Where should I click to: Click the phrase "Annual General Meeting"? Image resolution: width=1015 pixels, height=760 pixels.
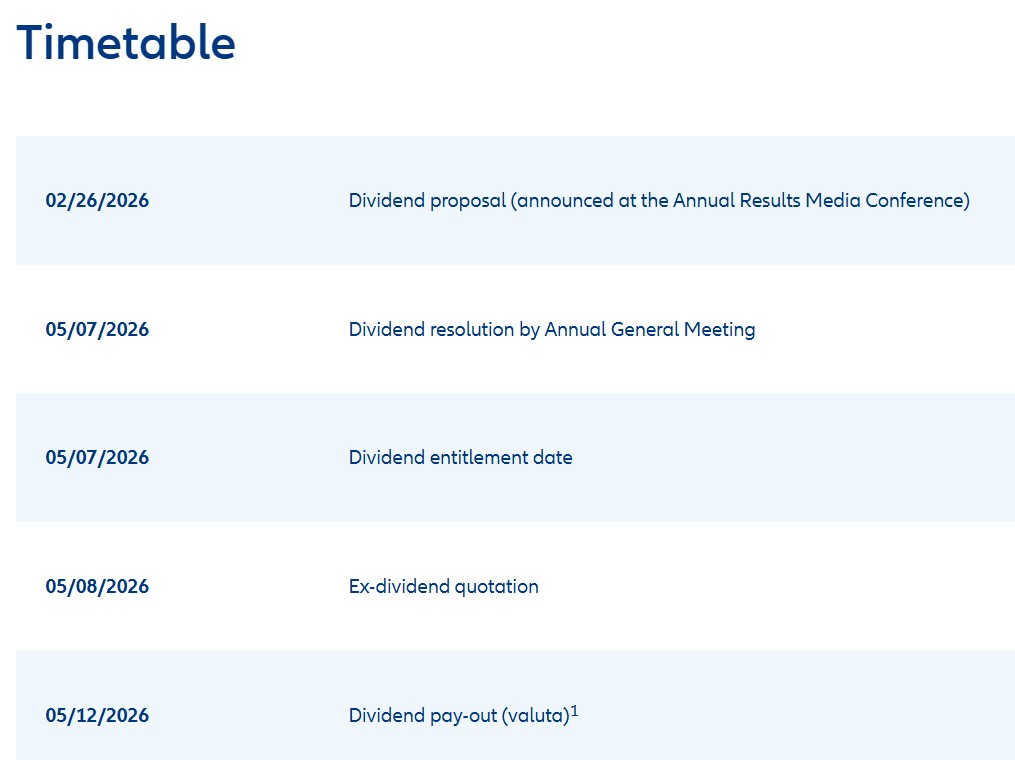pos(649,330)
